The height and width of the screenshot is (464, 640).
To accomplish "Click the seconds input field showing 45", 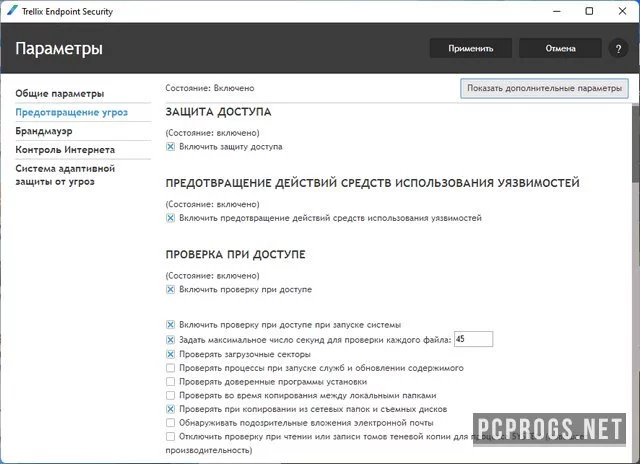I will [x=473, y=339].
